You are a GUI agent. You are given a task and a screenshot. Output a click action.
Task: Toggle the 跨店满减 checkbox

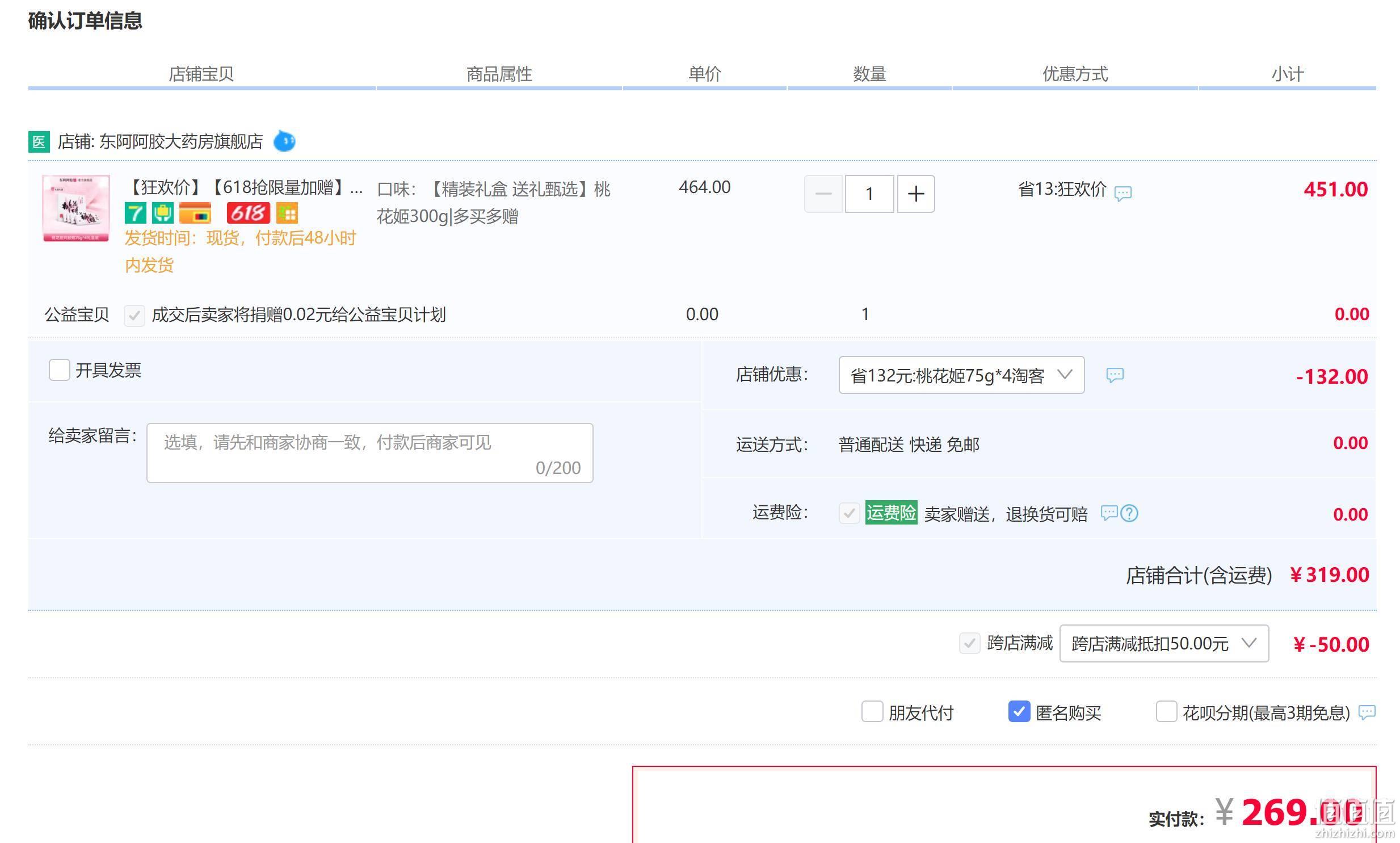pyautogui.click(x=970, y=644)
